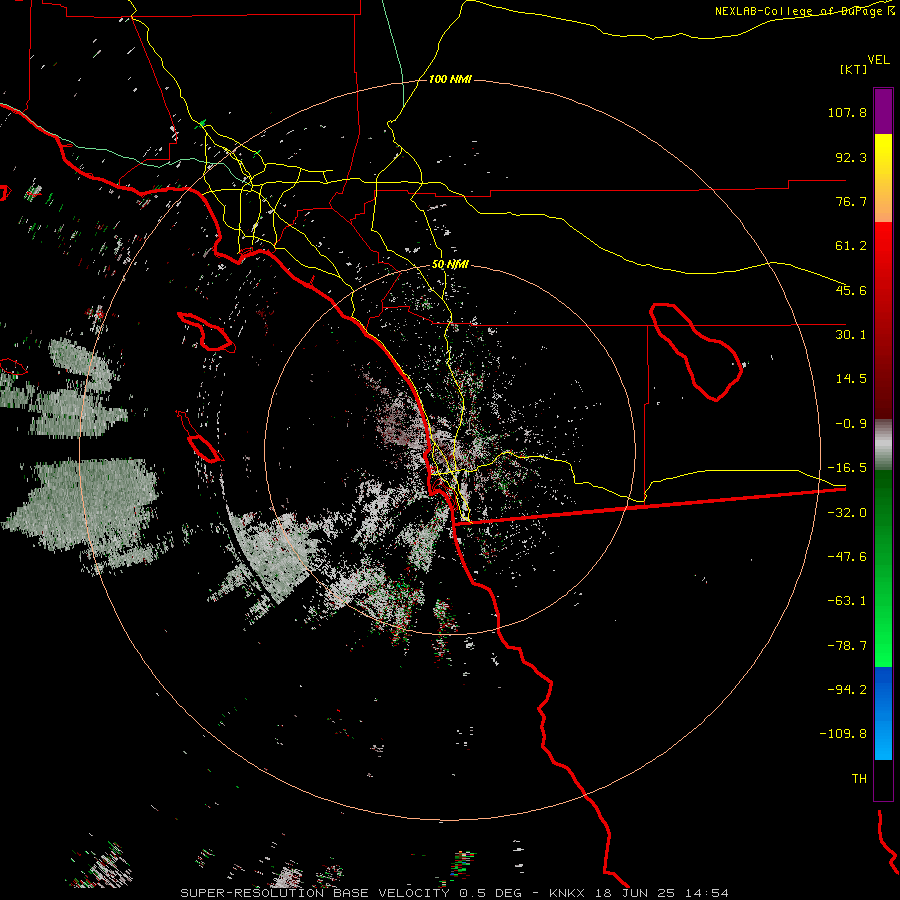Click the -47.6 velocity scale value
Viewport: 900px width, 900px height.
[x=847, y=557]
